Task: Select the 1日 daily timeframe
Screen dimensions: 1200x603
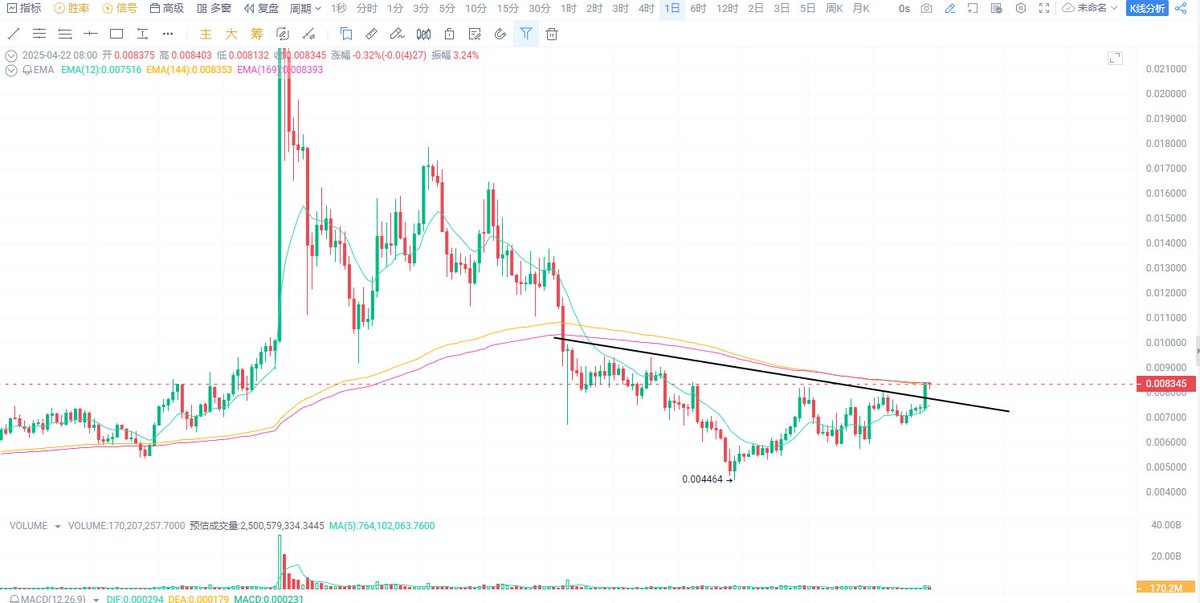Action: pyautogui.click(x=673, y=8)
